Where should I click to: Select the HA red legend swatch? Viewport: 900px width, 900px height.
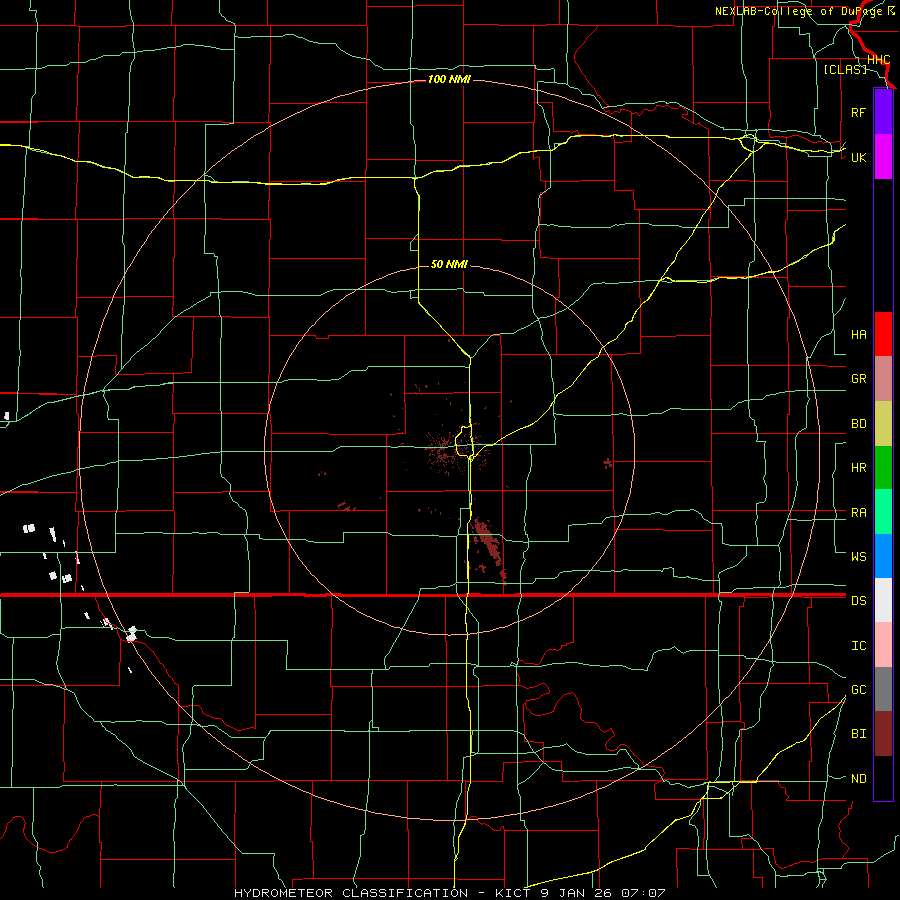[883, 334]
